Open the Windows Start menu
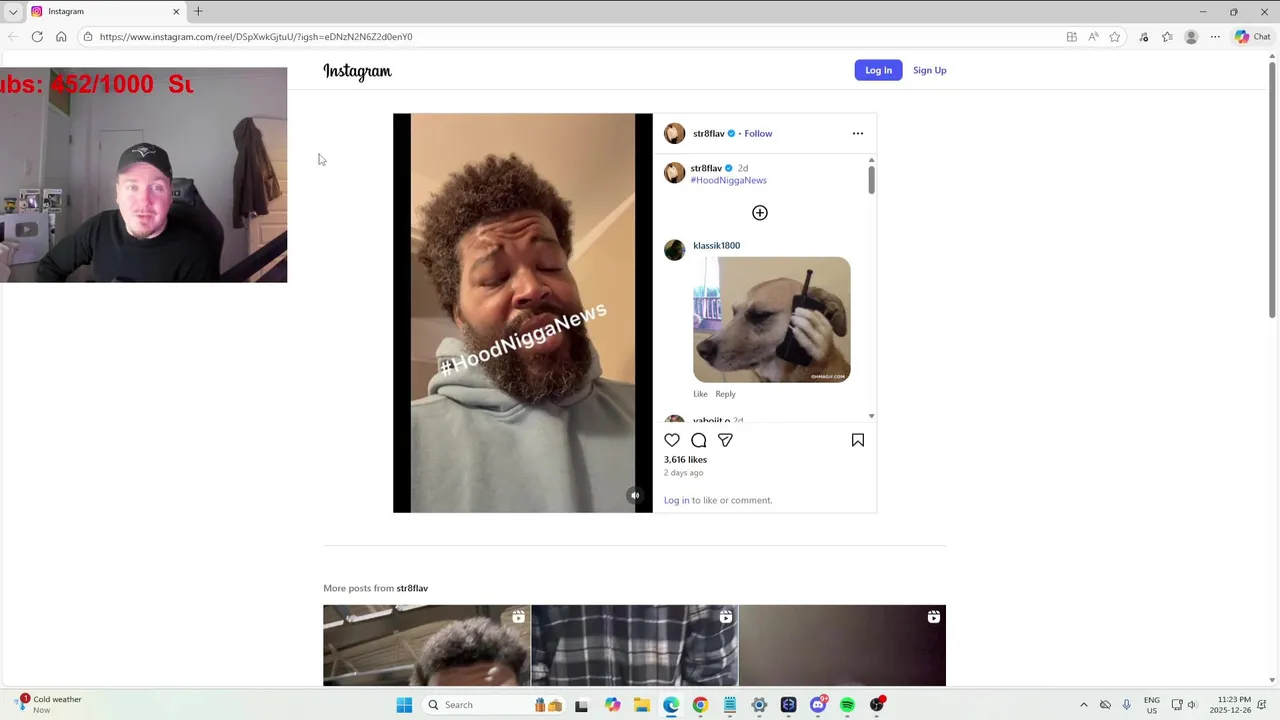This screenshot has height=720, width=1280. pyautogui.click(x=404, y=705)
